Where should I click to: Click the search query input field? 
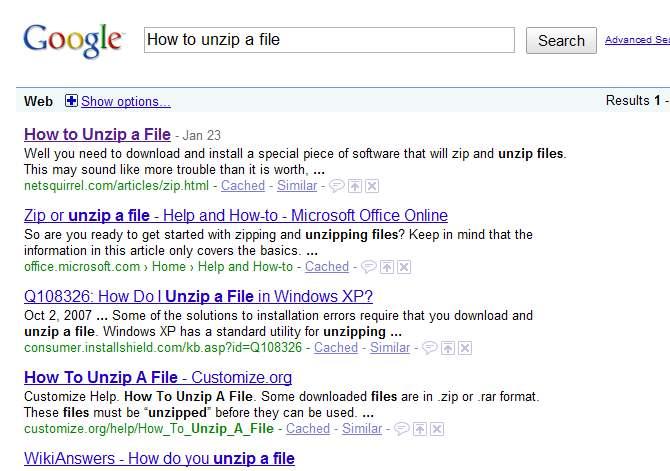[328, 40]
